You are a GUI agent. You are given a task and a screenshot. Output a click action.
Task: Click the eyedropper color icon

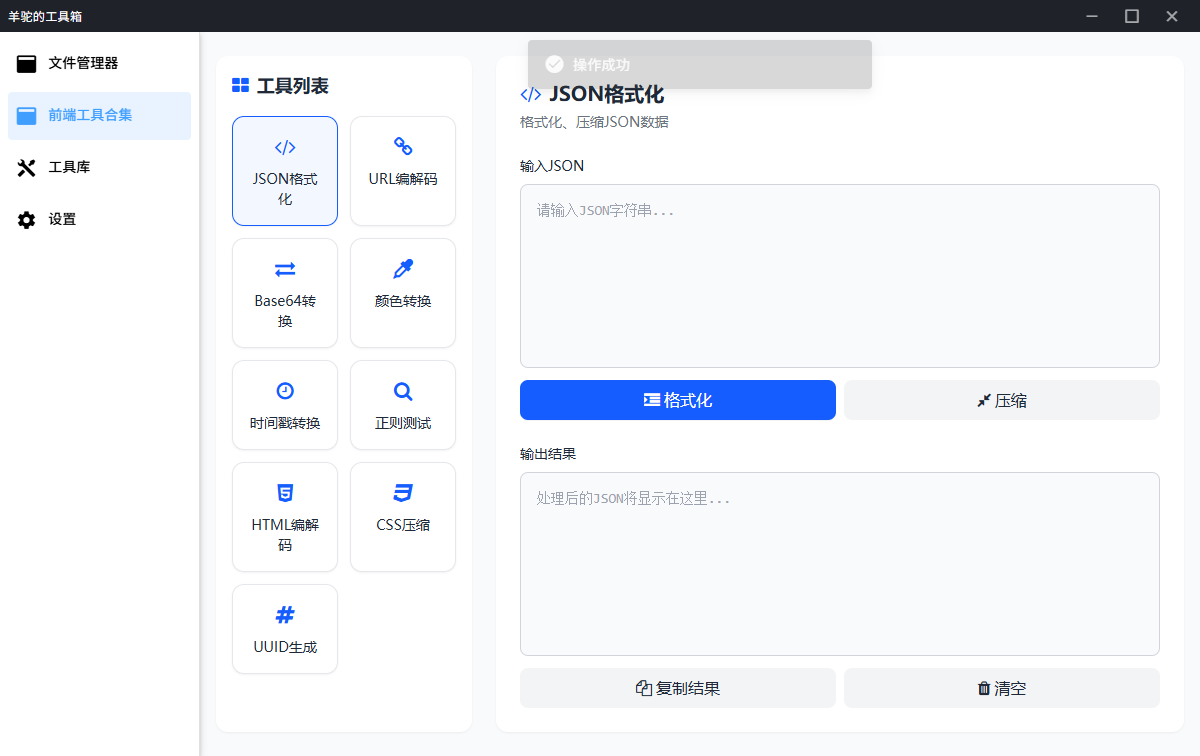click(x=403, y=269)
